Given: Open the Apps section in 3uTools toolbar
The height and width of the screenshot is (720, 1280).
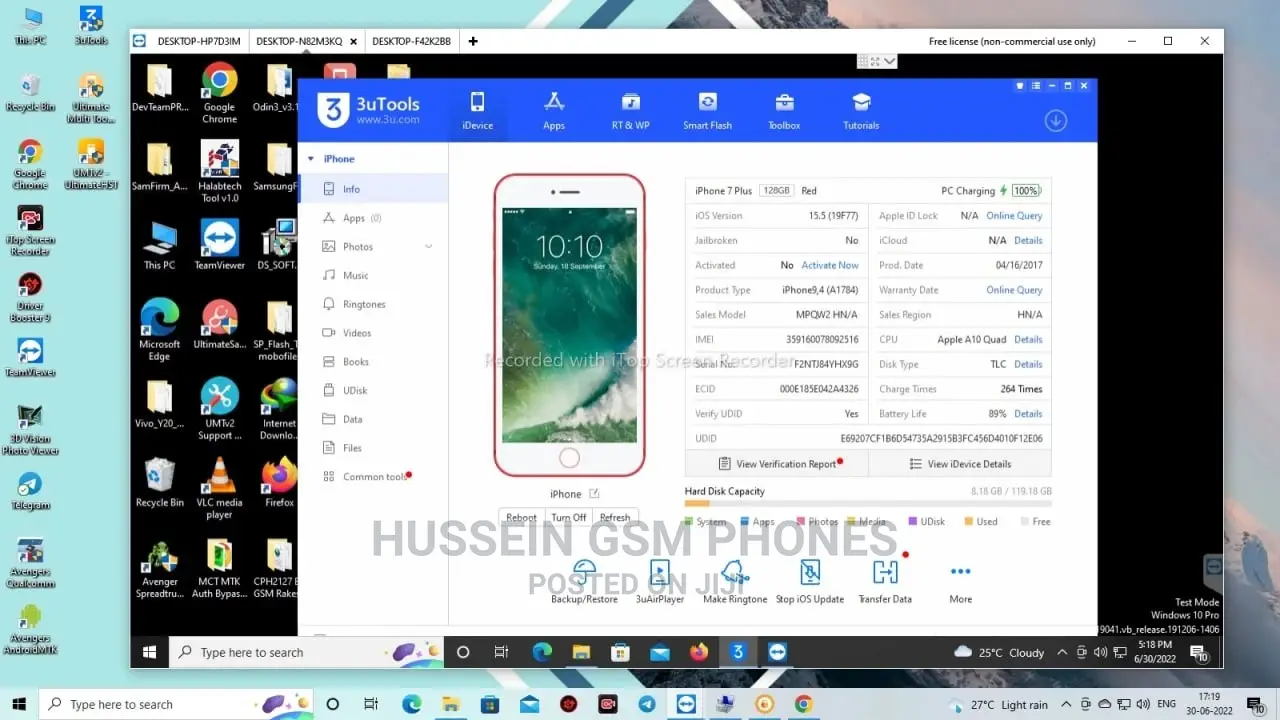Looking at the screenshot, I should (x=554, y=110).
